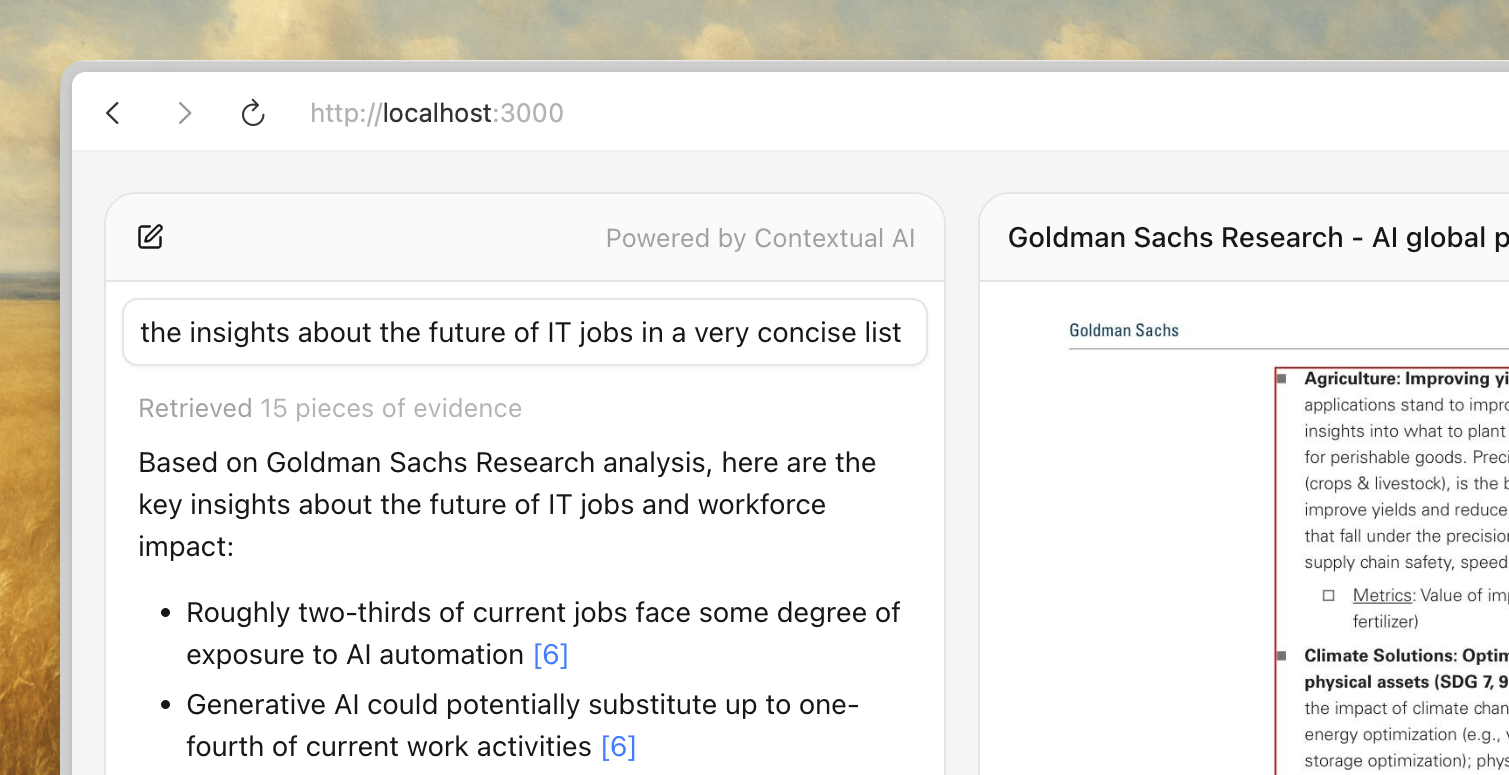Click the Goldman Sachs logo in the document
This screenshot has width=1509, height=775.
point(1123,330)
